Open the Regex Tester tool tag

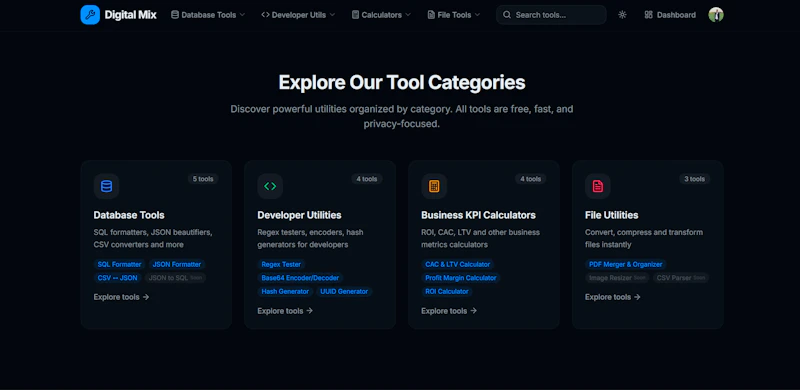click(281, 264)
